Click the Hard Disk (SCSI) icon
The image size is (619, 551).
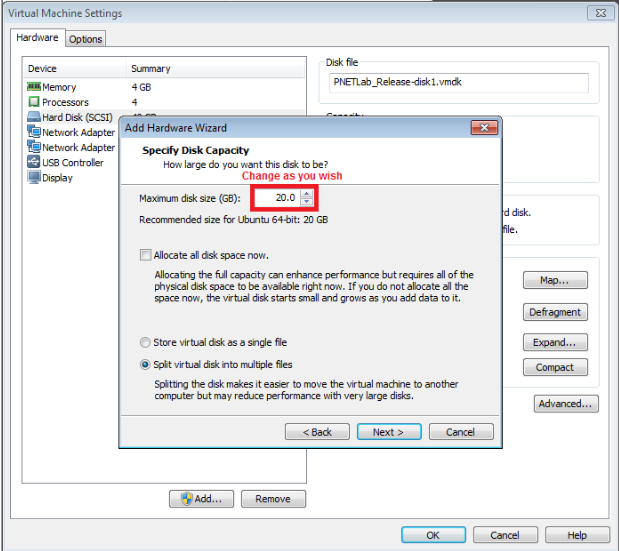click(34, 117)
